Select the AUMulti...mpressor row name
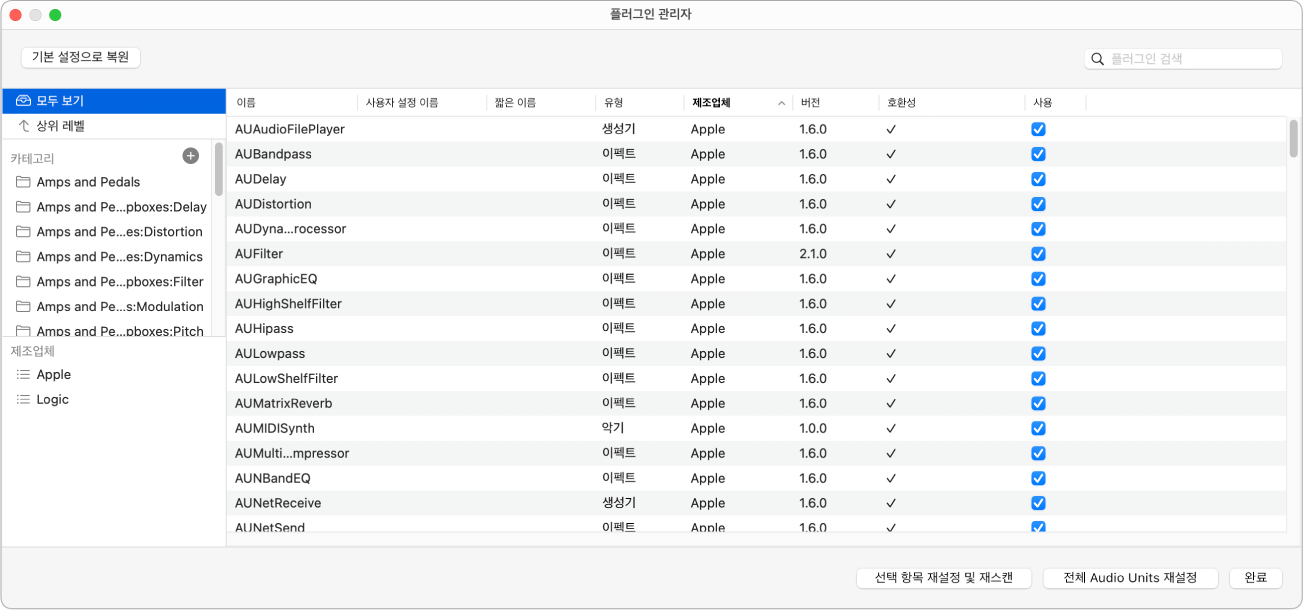Image resolution: width=1303 pixels, height=612 pixels. tap(292, 453)
